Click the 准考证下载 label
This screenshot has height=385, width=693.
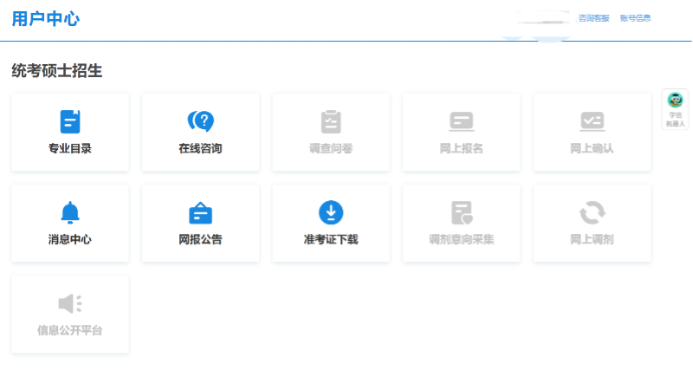coord(331,240)
